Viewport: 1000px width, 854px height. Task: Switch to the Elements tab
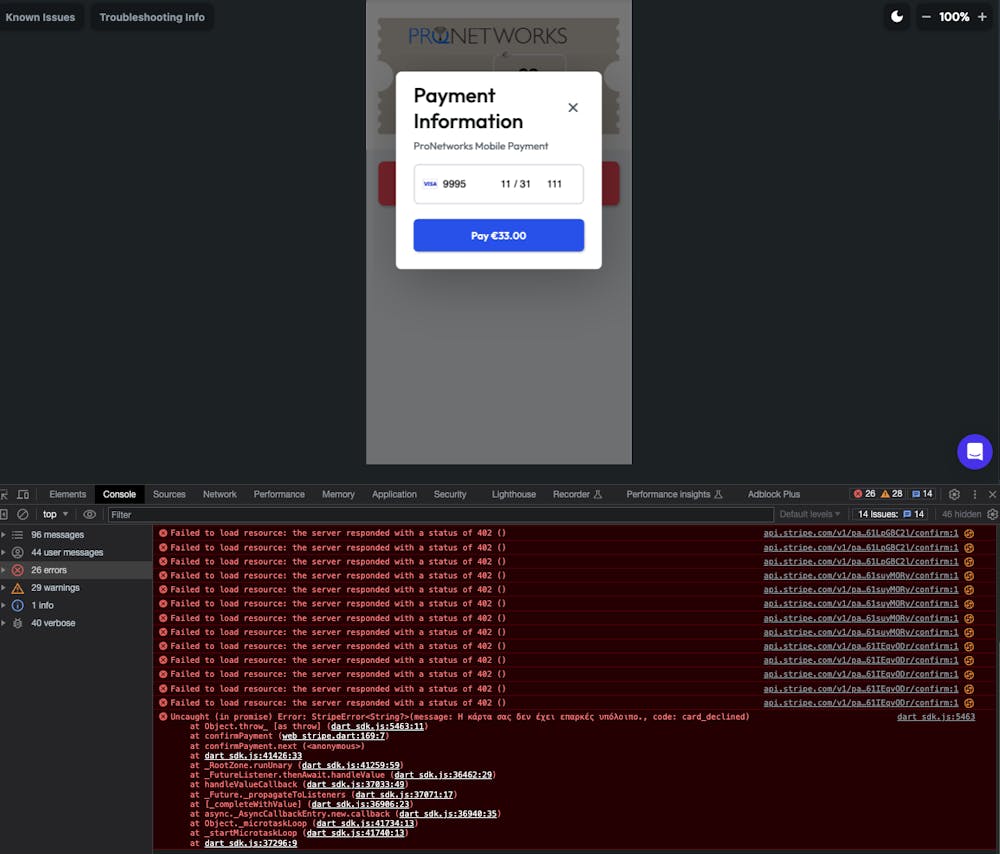(x=68, y=494)
